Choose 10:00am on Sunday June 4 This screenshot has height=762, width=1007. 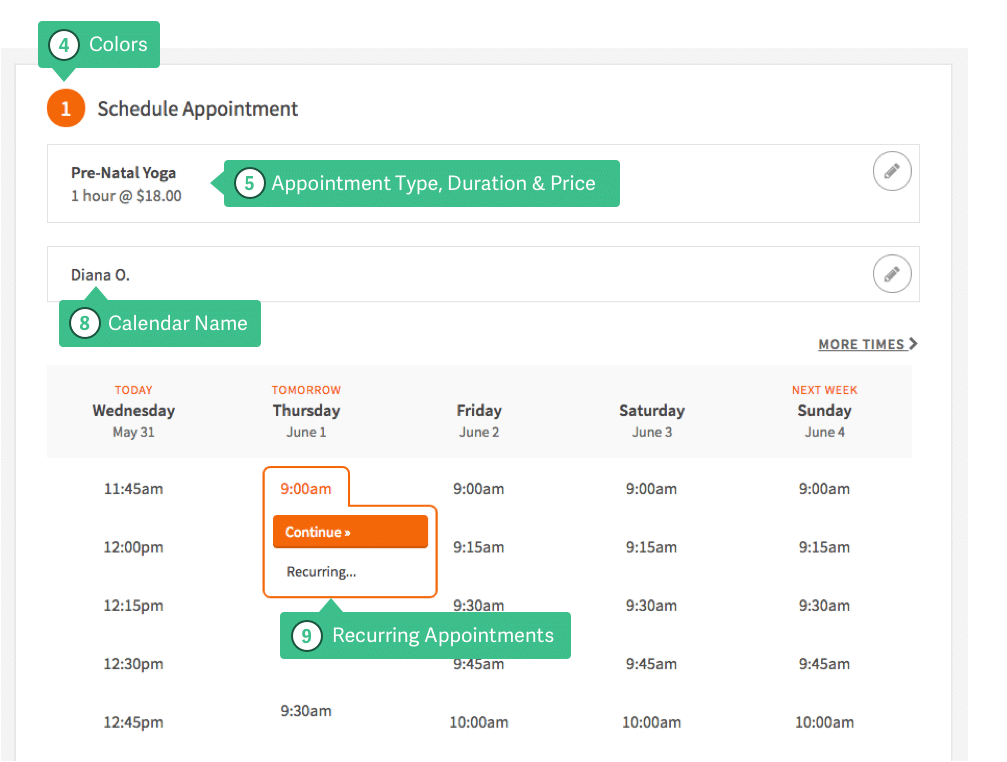824,721
